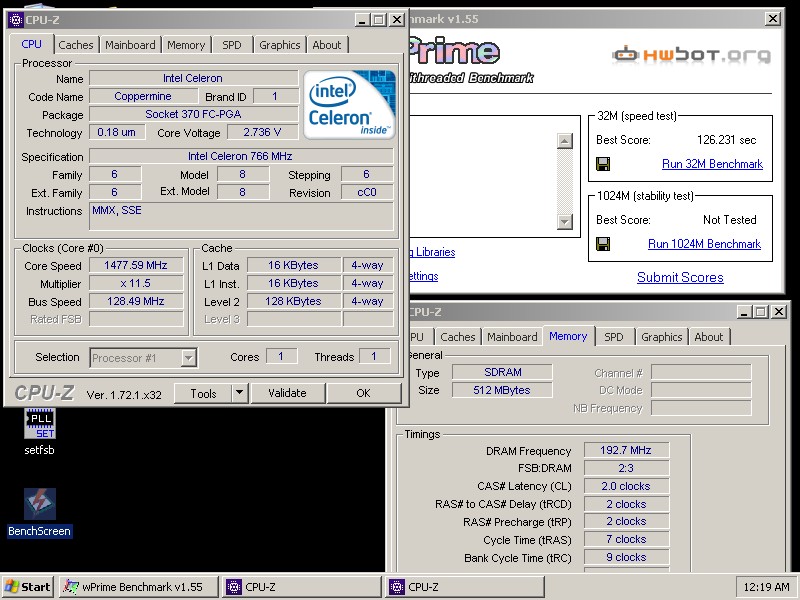Click Run 1024M Benchmark link
This screenshot has width=800, height=600.
(x=704, y=244)
